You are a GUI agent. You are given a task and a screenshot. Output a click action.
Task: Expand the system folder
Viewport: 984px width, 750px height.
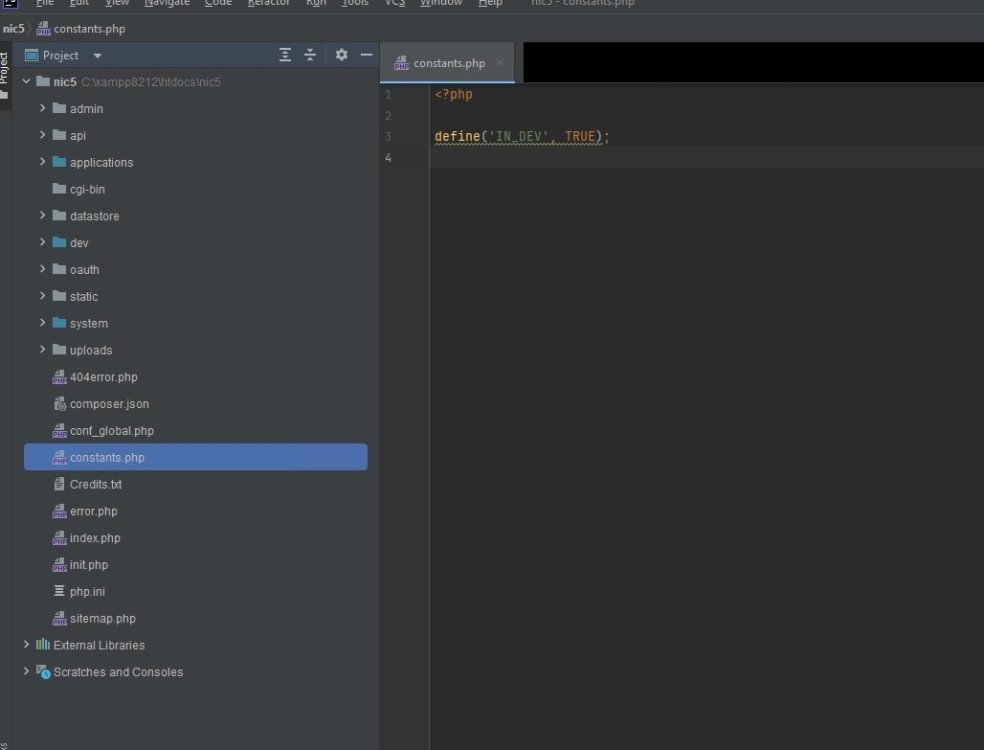coord(42,323)
